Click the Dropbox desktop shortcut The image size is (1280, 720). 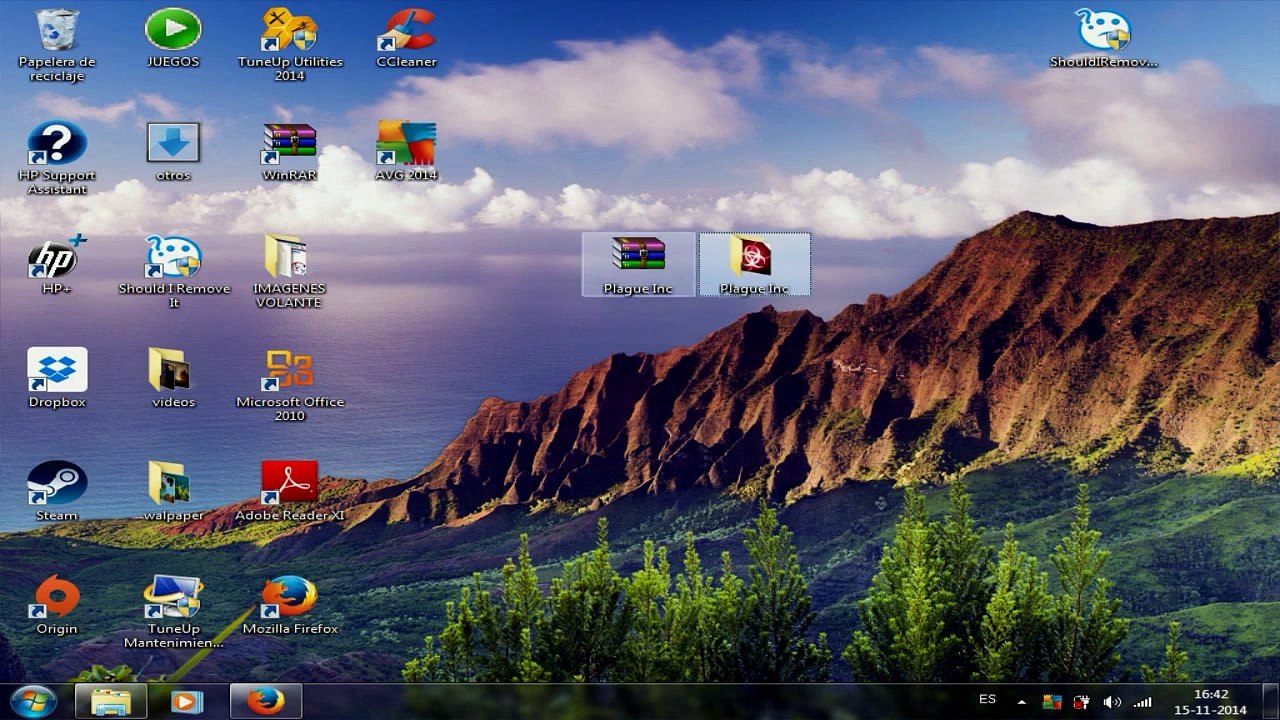[57, 378]
